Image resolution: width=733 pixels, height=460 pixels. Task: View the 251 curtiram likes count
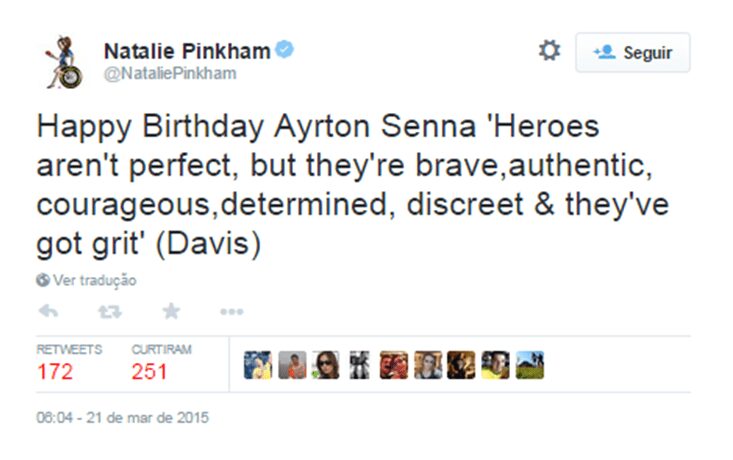pyautogui.click(x=150, y=373)
